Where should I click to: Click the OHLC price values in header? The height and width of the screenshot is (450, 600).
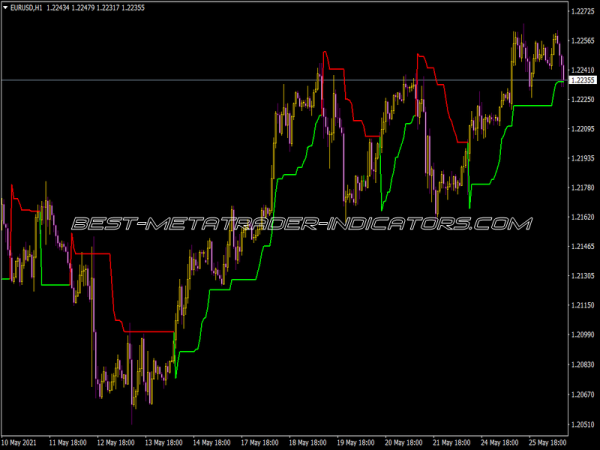[x=95, y=9]
